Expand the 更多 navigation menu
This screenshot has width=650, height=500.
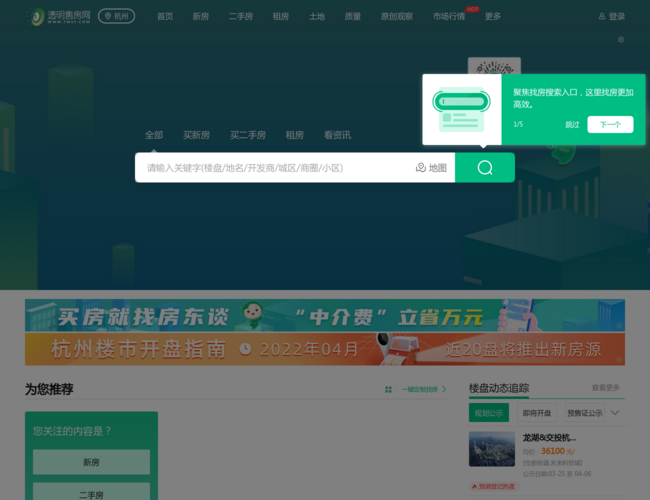(x=493, y=17)
